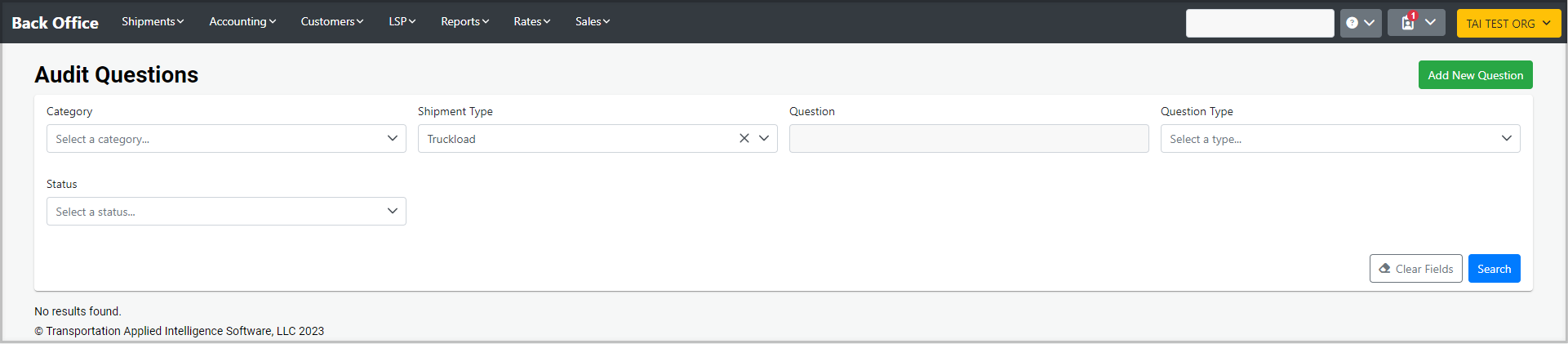Viewport: 1568px width, 344px height.
Task: Open the Shipments menu
Action: pos(153,21)
